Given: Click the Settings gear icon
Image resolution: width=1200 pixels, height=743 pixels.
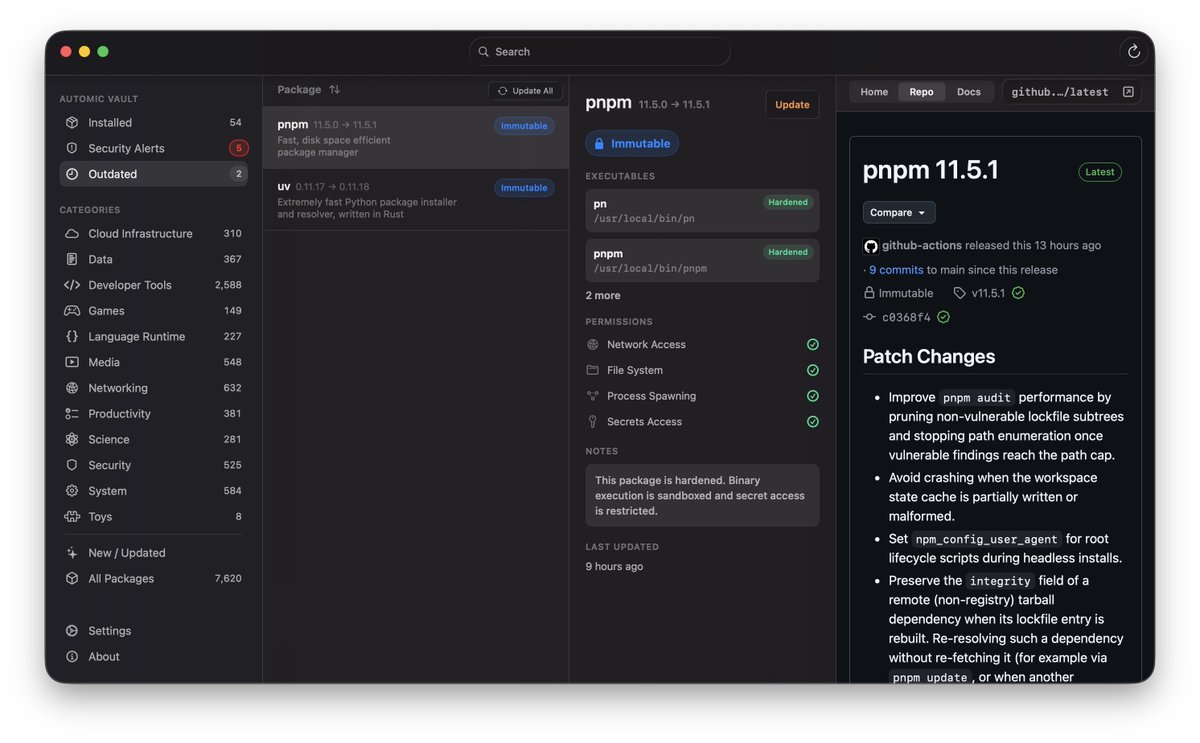Looking at the screenshot, I should pyautogui.click(x=72, y=631).
